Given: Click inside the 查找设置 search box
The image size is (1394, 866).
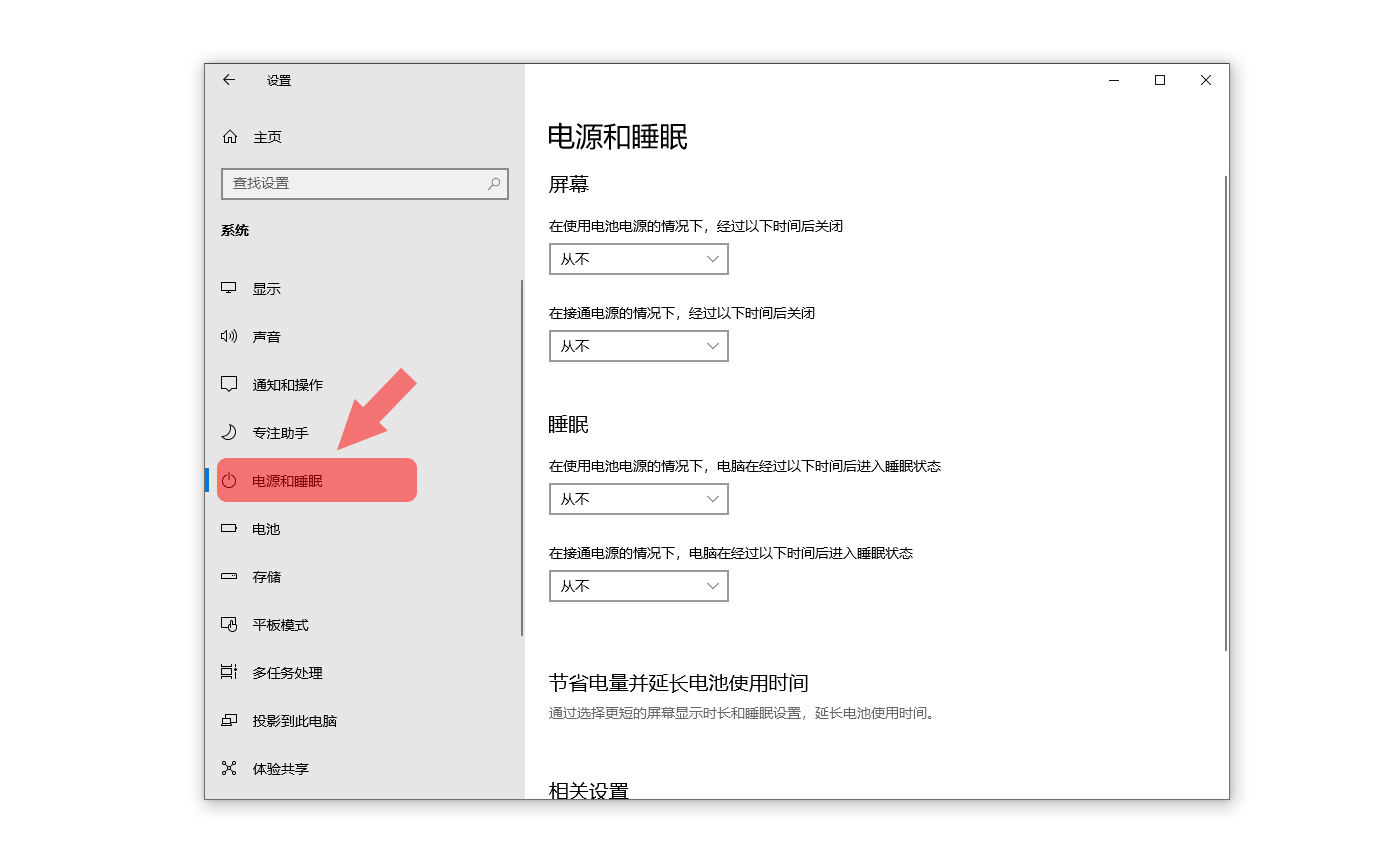Looking at the screenshot, I should (350, 184).
